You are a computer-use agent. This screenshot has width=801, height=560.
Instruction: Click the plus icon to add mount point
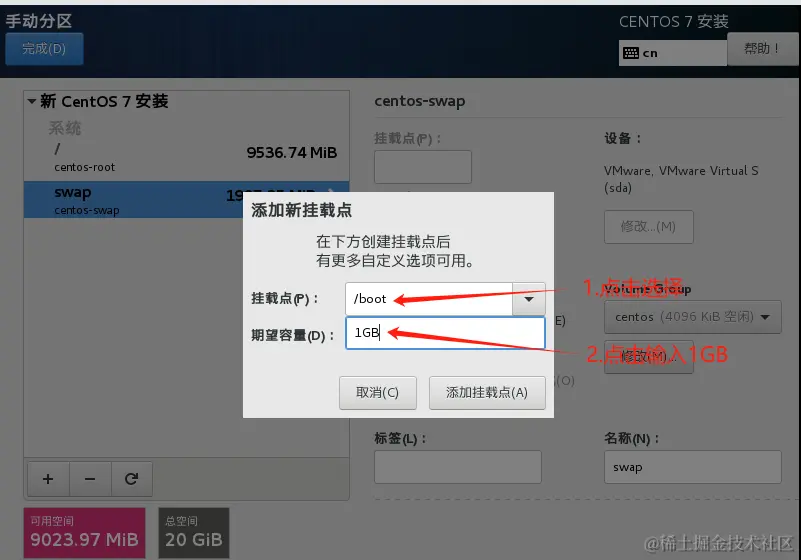click(x=48, y=479)
